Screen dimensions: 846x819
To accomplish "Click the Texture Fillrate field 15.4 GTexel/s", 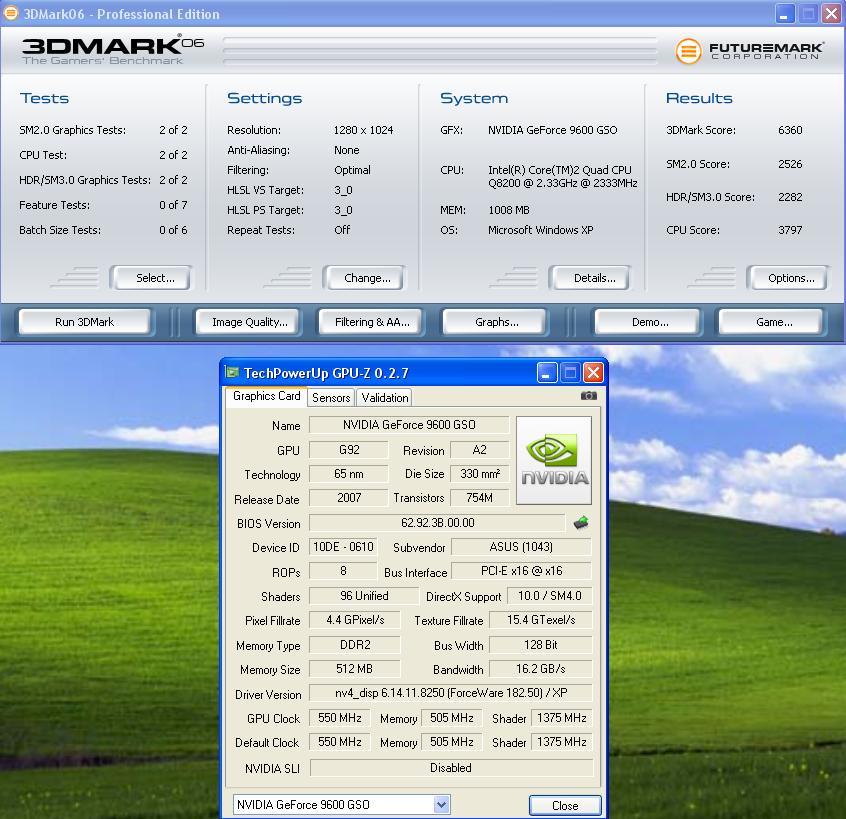I will pyautogui.click(x=541, y=620).
